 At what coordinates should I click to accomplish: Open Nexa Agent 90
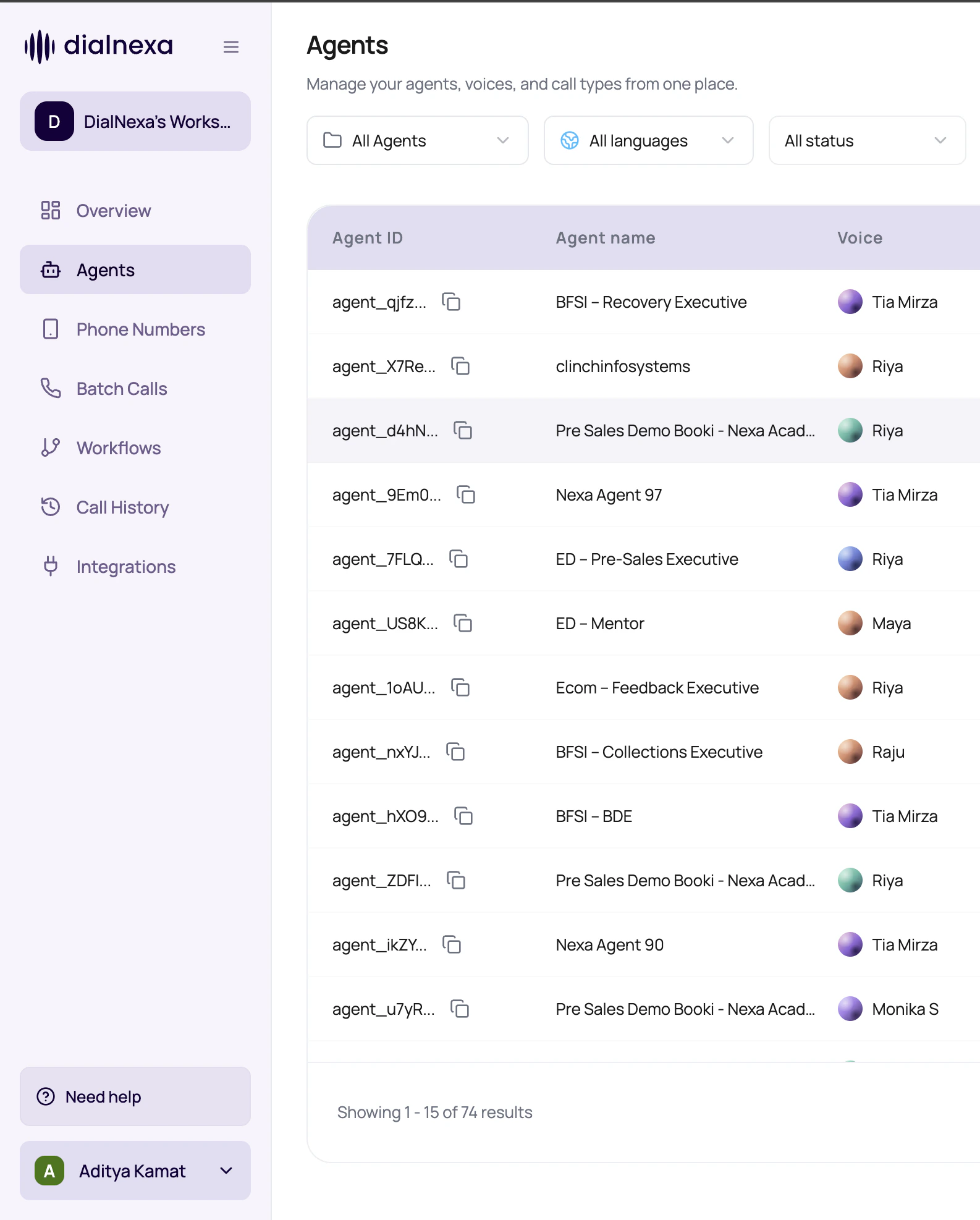(610, 945)
